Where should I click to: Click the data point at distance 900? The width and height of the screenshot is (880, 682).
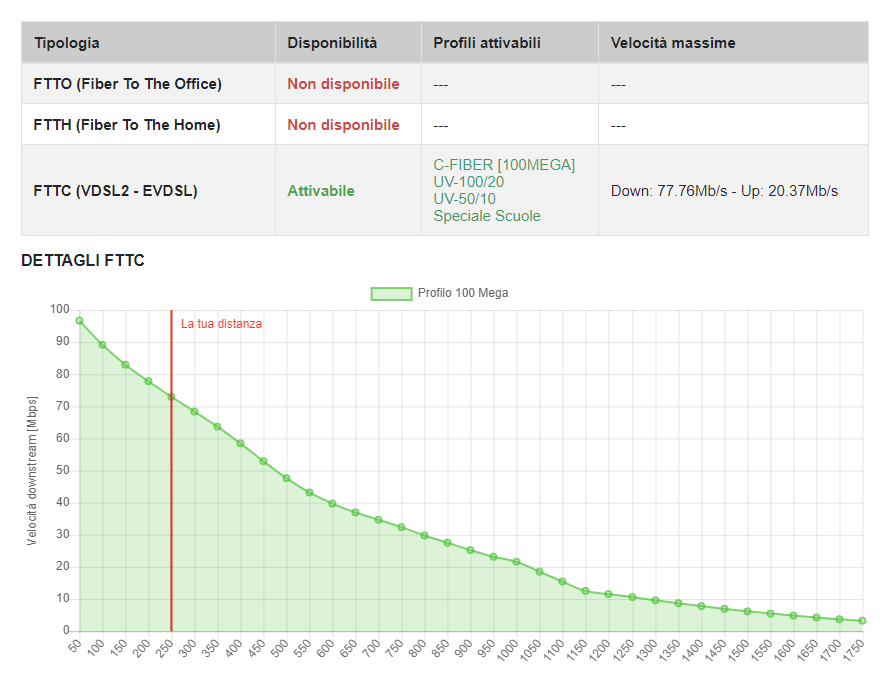(470, 550)
